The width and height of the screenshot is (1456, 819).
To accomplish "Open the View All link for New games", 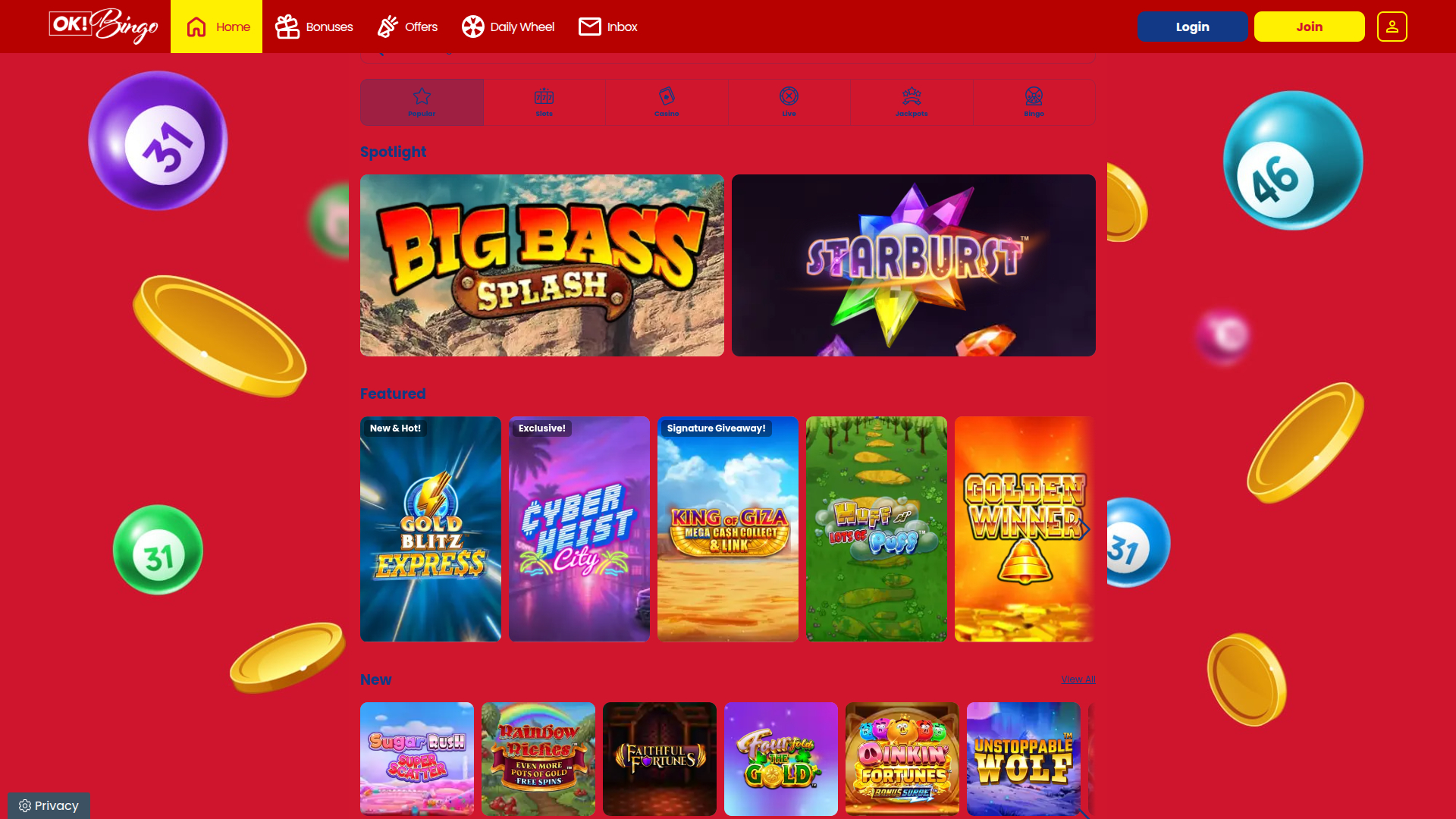I will [x=1078, y=679].
